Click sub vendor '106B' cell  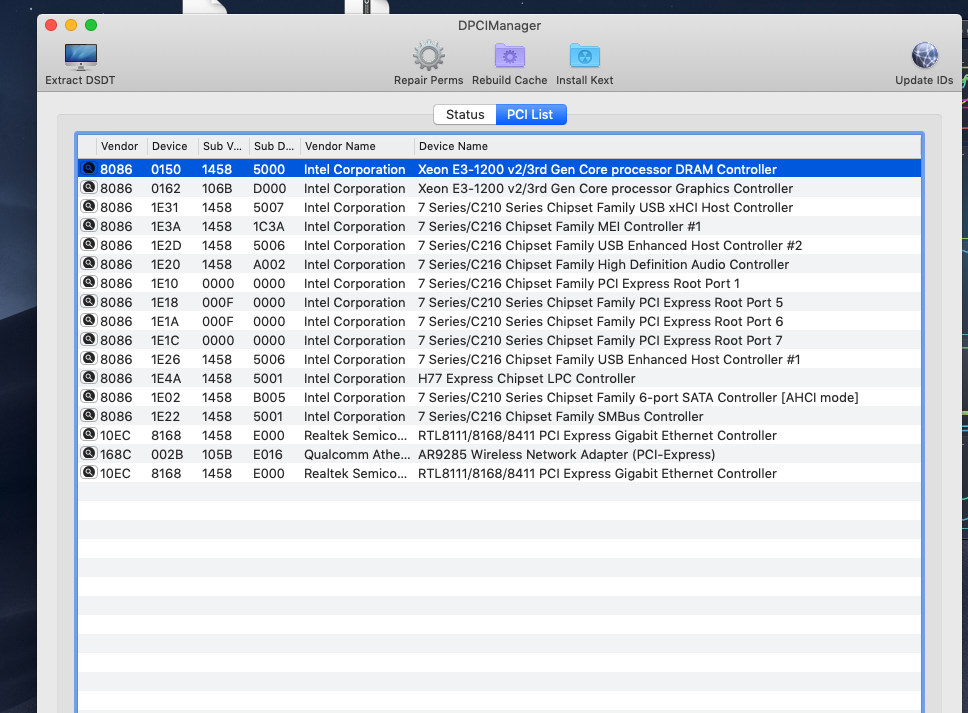coord(217,188)
